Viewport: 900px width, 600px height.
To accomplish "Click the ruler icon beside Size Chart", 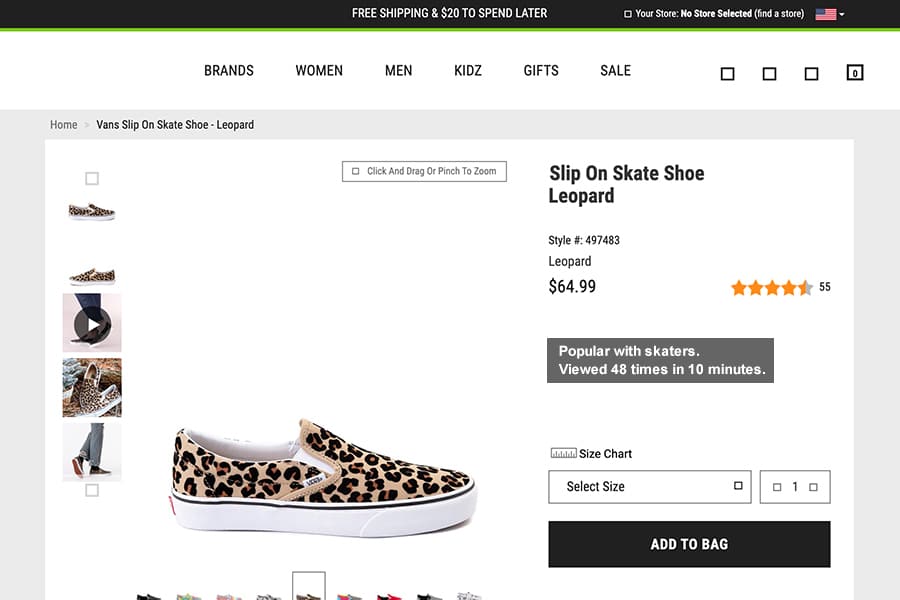I will tap(563, 454).
